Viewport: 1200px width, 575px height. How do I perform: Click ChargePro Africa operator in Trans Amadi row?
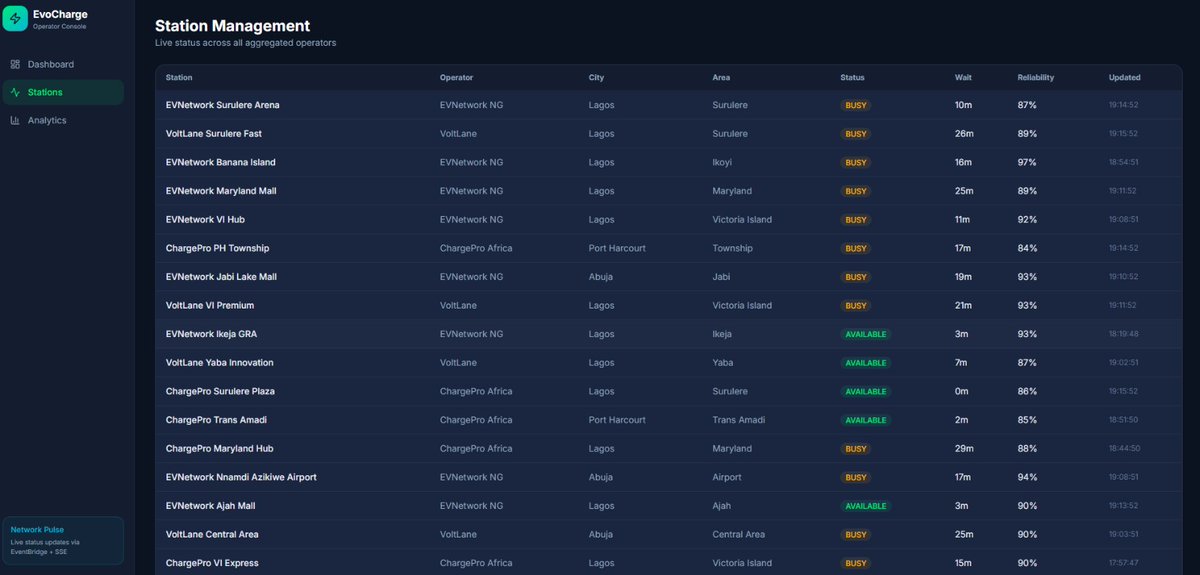[476, 420]
